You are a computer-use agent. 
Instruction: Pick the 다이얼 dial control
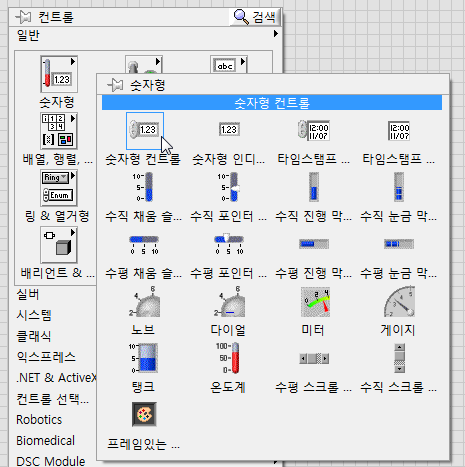coord(230,302)
